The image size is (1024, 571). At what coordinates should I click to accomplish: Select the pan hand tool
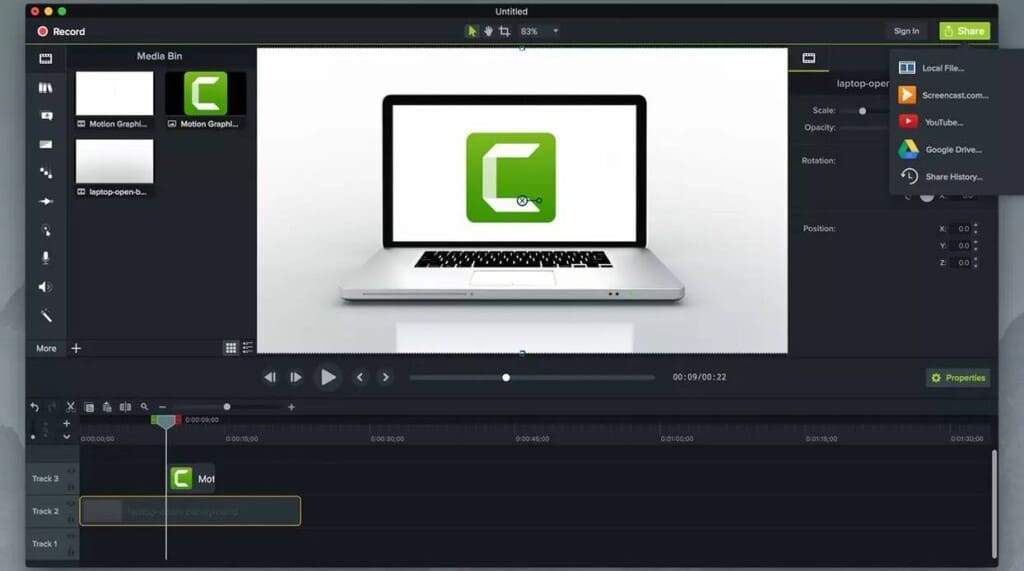pyautogui.click(x=488, y=31)
